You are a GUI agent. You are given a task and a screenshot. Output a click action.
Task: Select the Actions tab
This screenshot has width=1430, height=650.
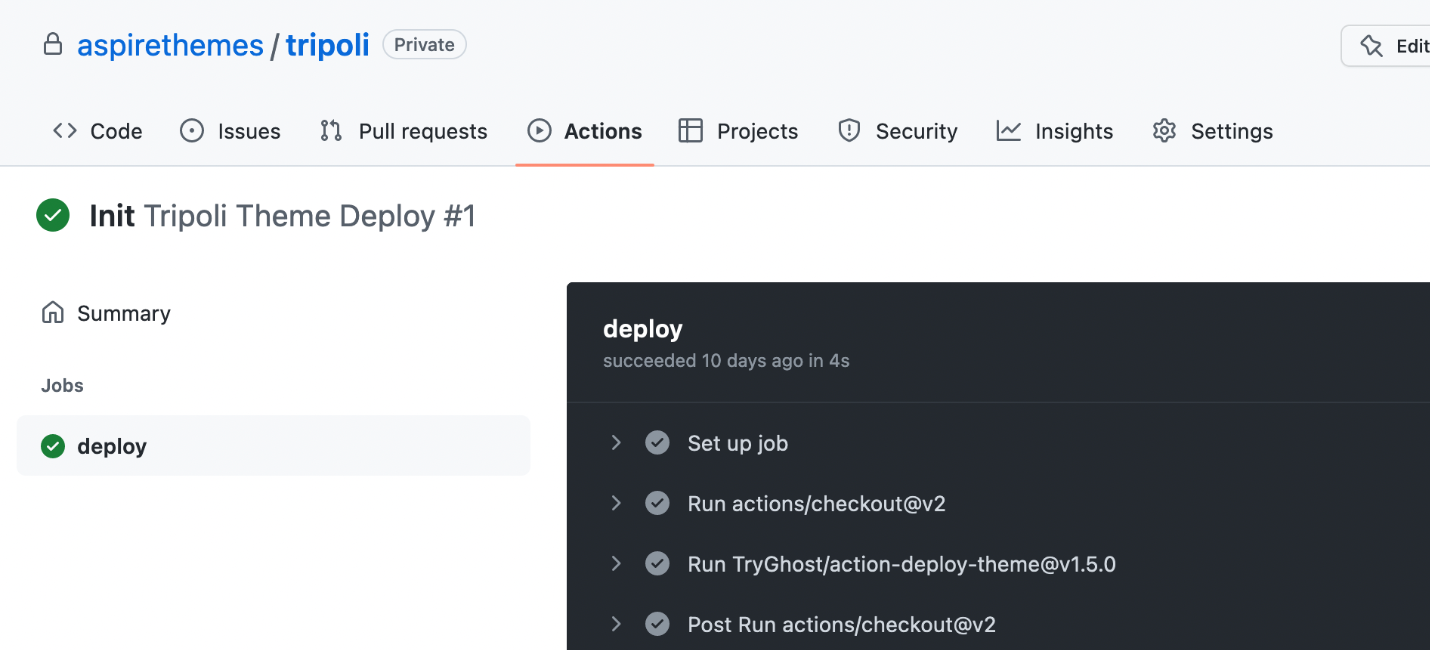pyautogui.click(x=585, y=131)
